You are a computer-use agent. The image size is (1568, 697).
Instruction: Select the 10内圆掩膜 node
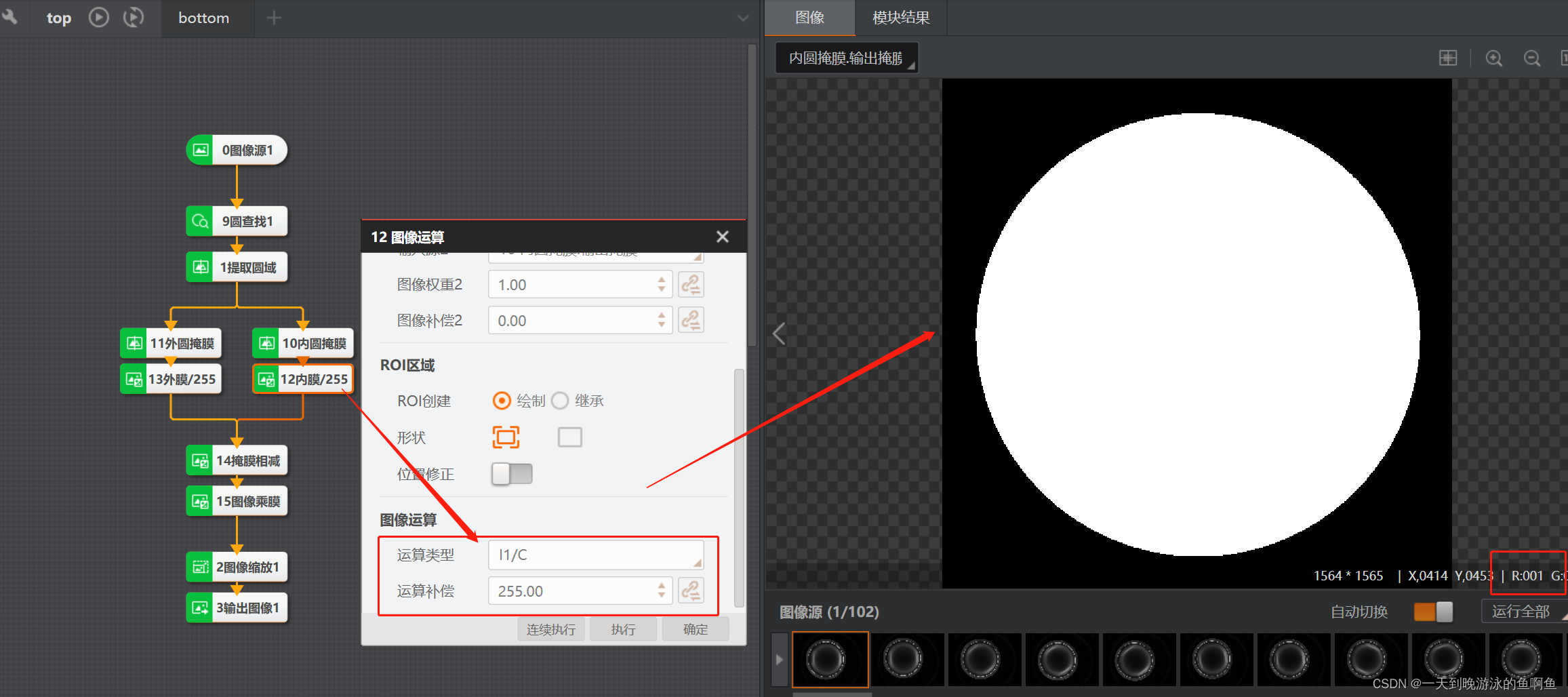tap(303, 343)
